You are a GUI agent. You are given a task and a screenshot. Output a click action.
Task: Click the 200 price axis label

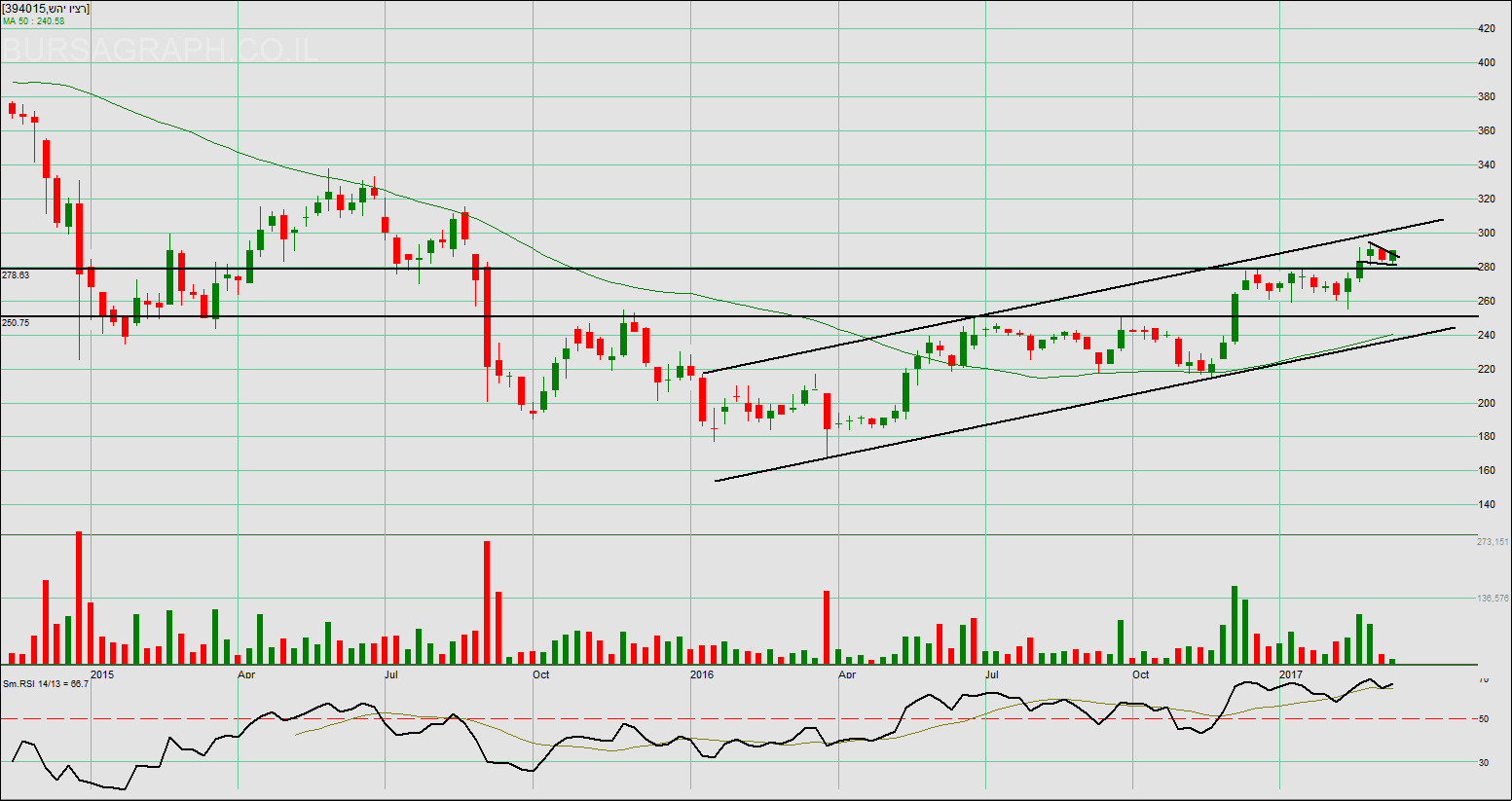pos(1487,404)
